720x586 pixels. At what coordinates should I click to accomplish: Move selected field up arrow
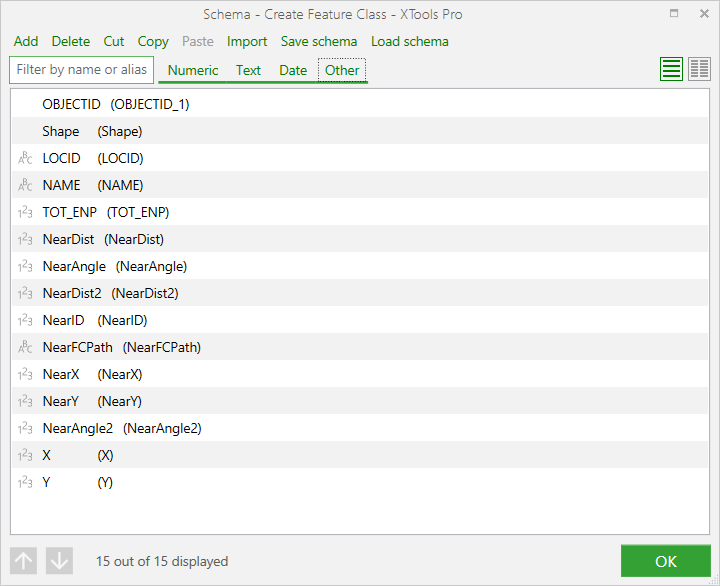23,561
